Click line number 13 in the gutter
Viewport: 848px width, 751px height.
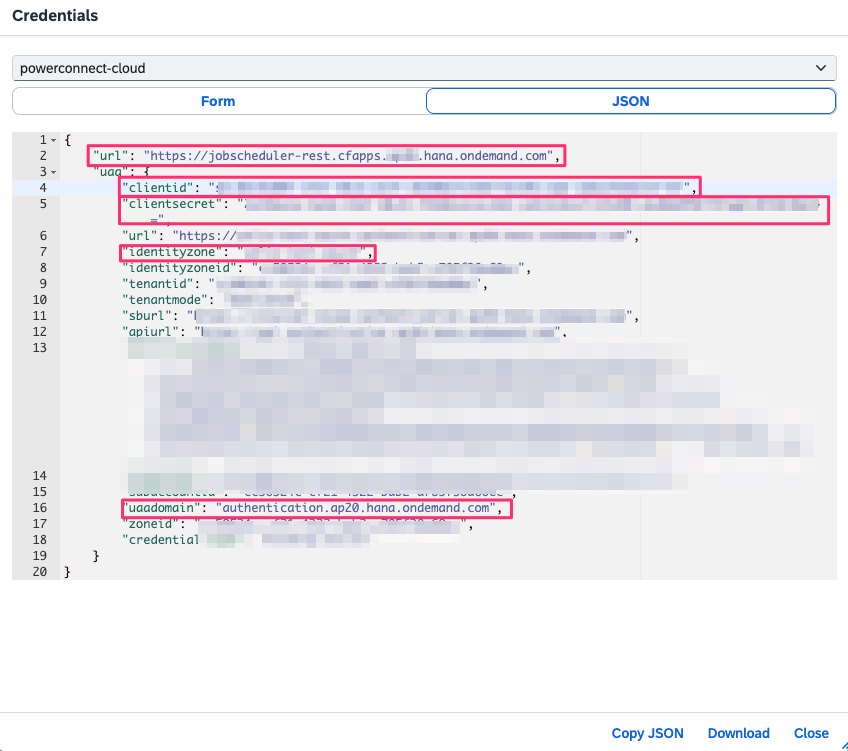pyautogui.click(x=40, y=348)
